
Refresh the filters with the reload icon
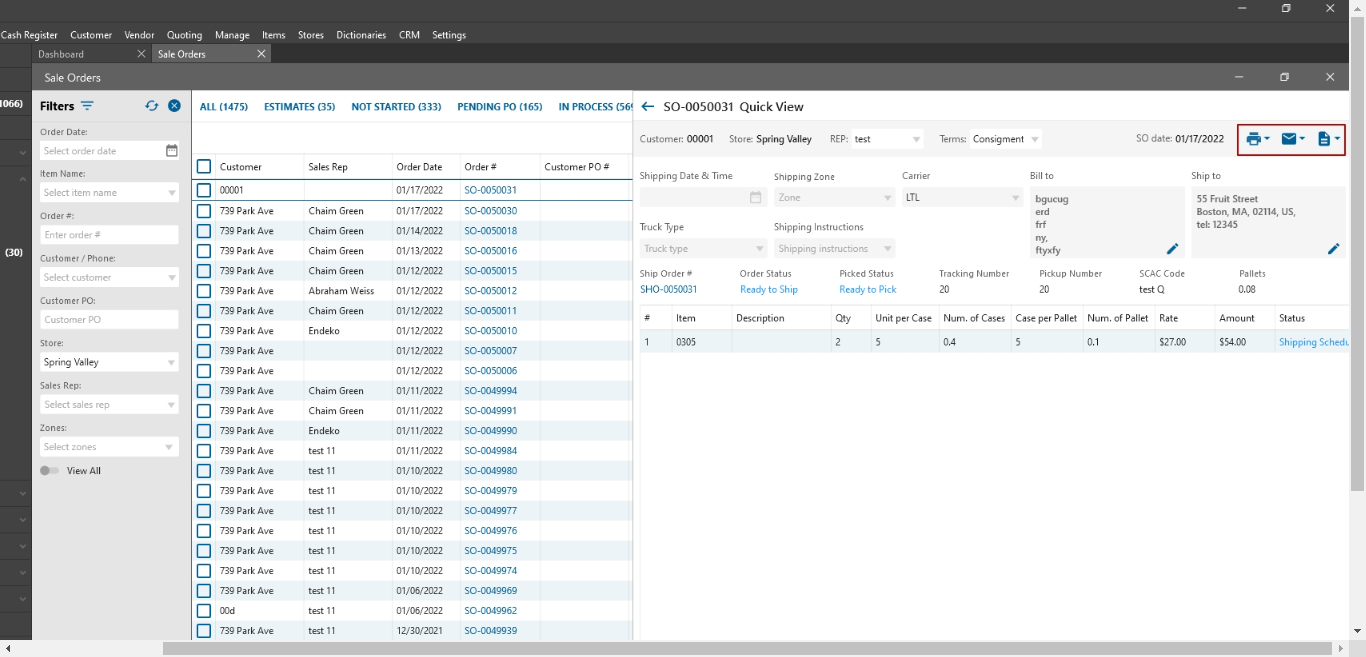point(152,106)
